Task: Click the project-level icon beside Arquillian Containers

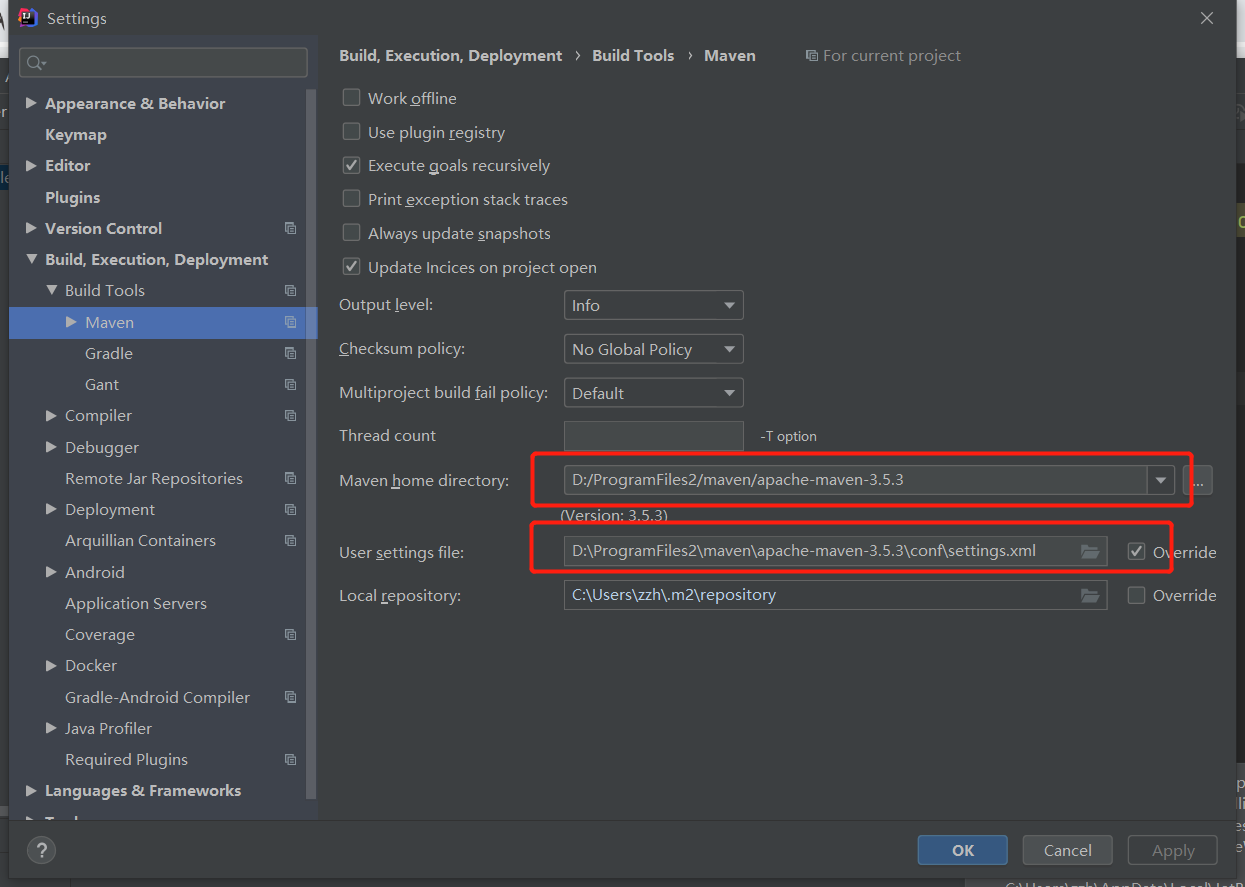Action: click(x=290, y=540)
